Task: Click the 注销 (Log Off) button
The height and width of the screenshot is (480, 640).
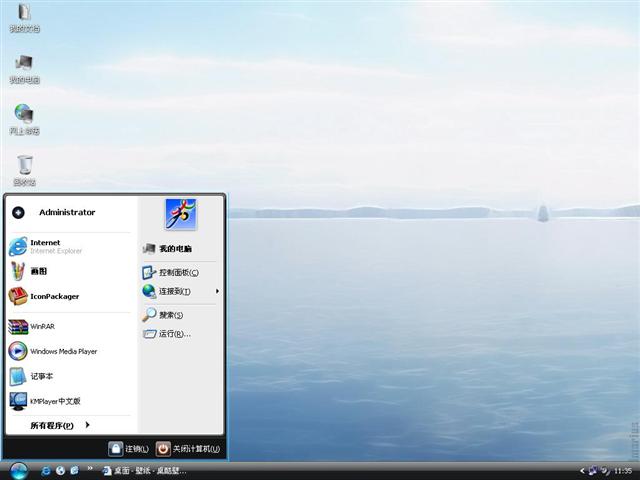Action: [x=129, y=449]
